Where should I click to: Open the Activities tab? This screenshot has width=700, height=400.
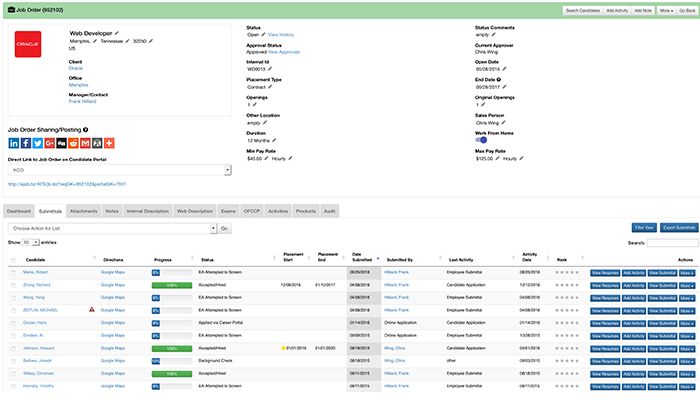pyautogui.click(x=278, y=212)
